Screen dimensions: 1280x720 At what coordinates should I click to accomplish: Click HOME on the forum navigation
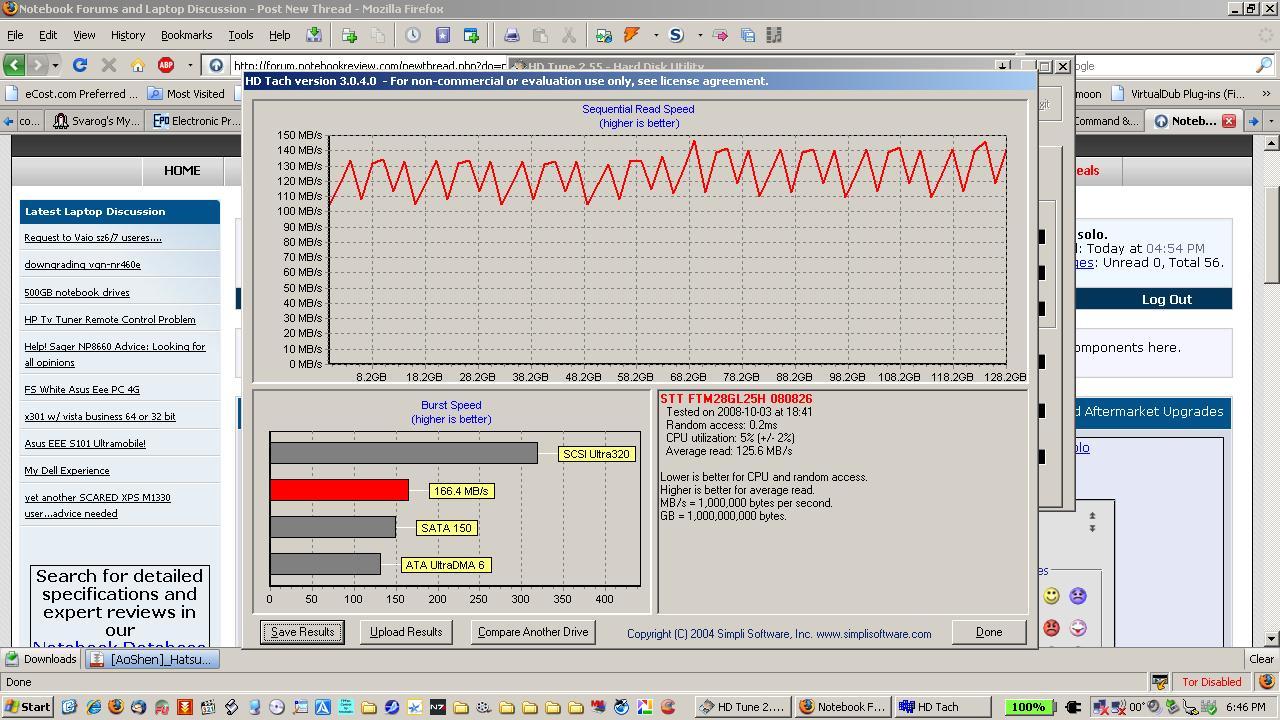[182, 171]
